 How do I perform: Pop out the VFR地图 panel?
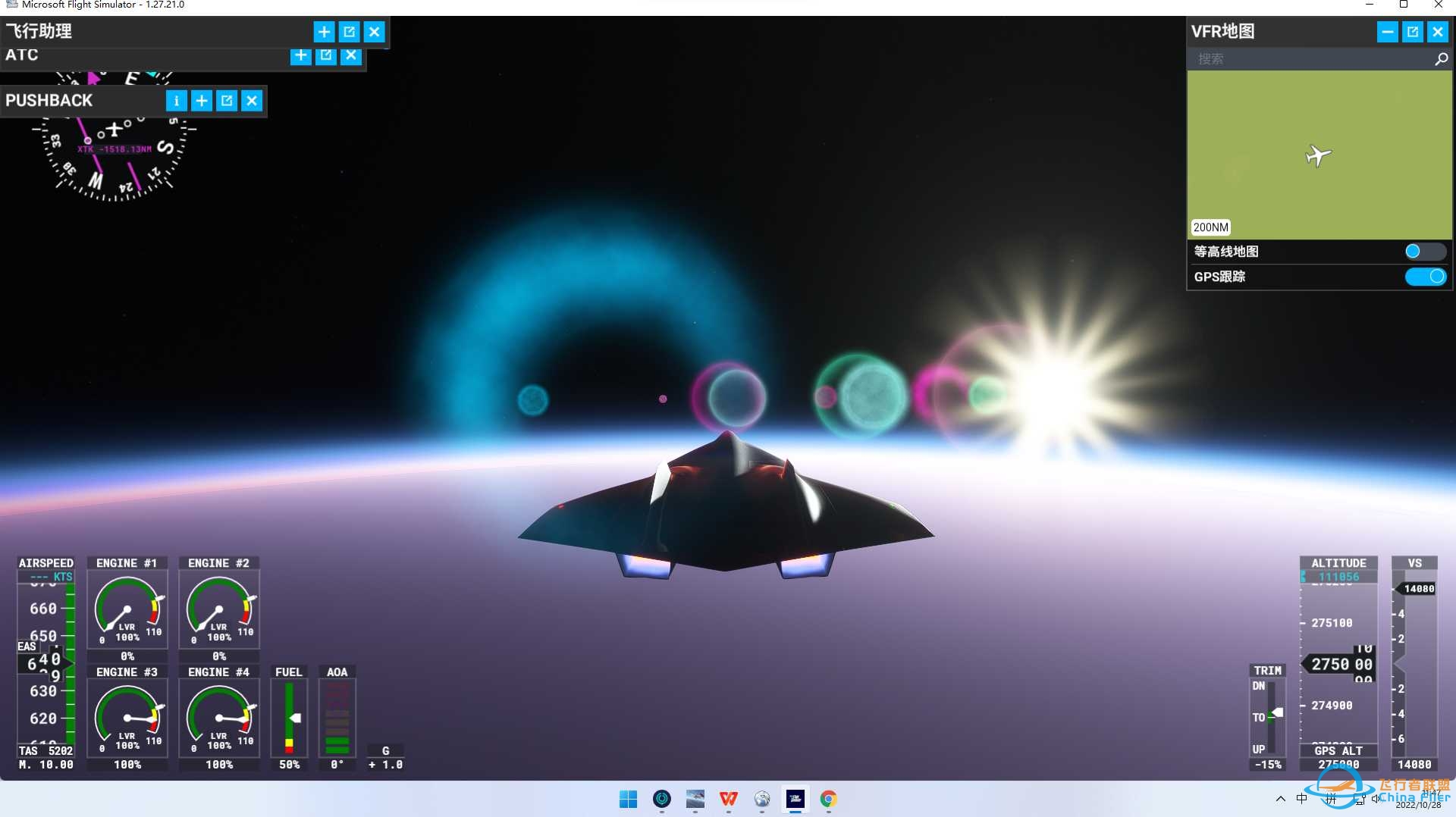coord(1412,32)
